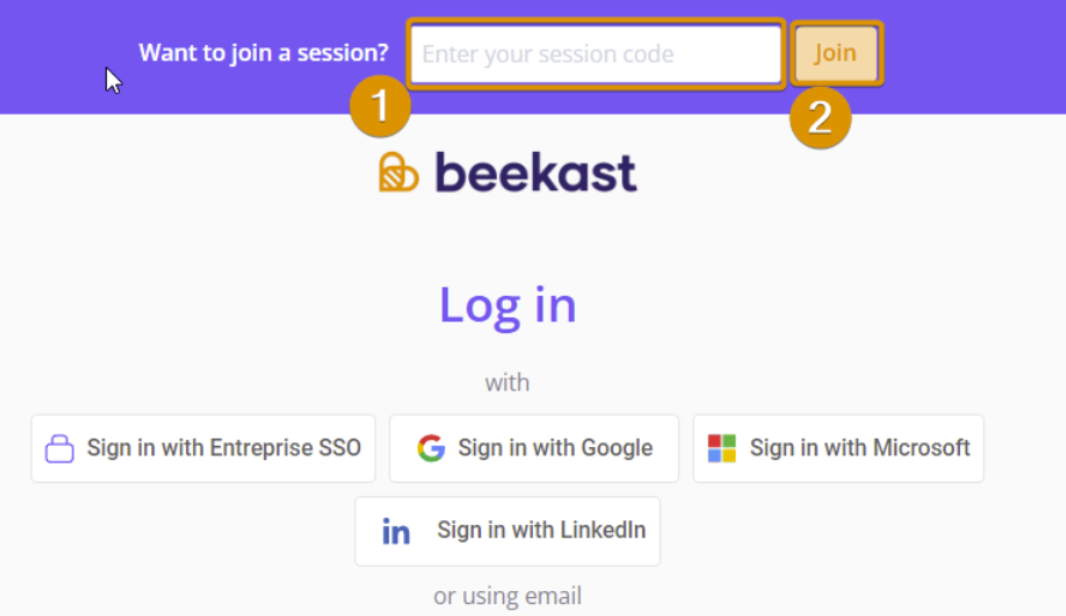Click the Microsoft four-square logo icon
Viewport: 1066px width, 616px height.
click(x=722, y=448)
